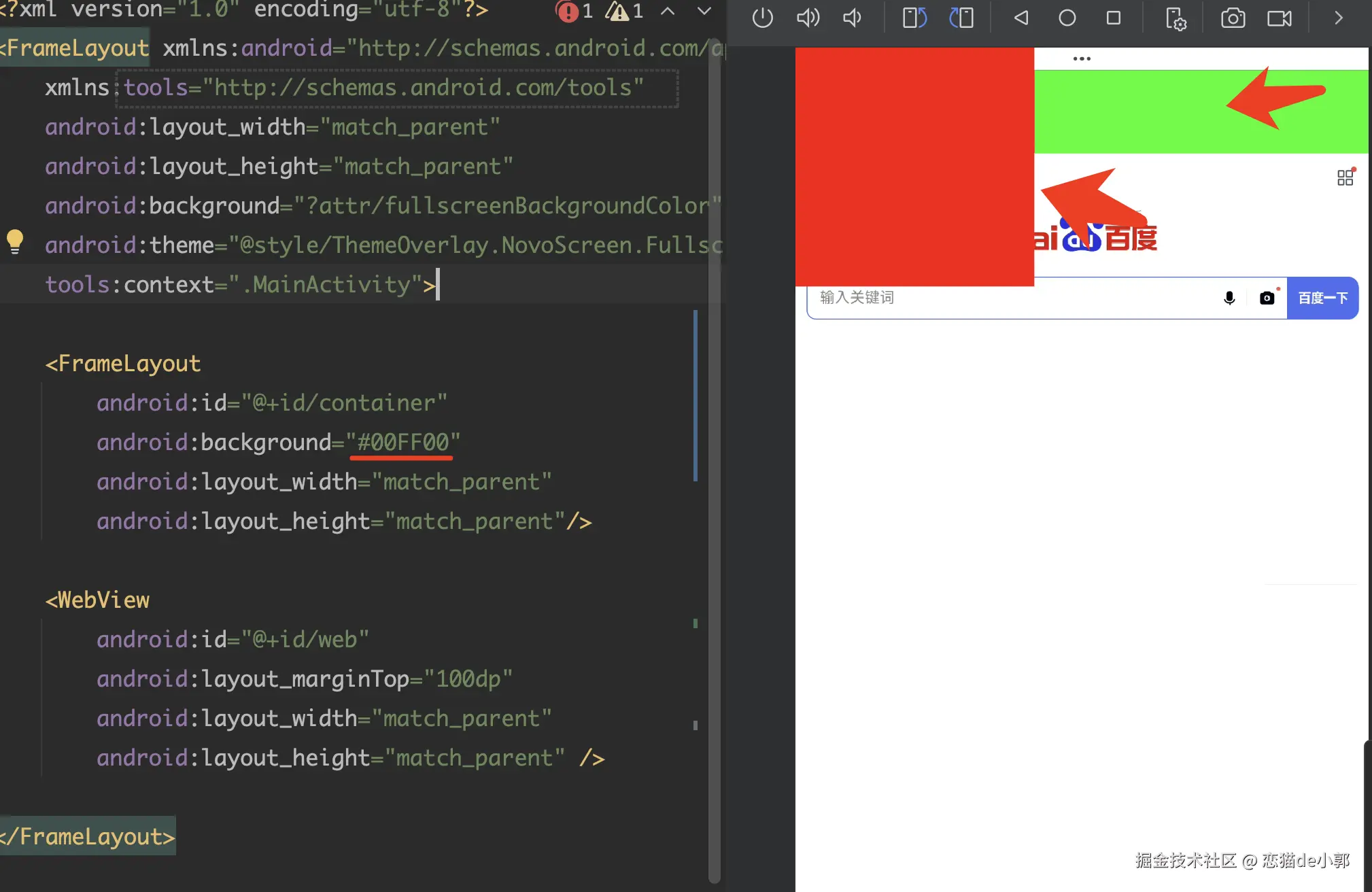Image resolution: width=1372 pixels, height=892 pixels.
Task: Click the editor vertical scrollbar
Action: [714, 462]
